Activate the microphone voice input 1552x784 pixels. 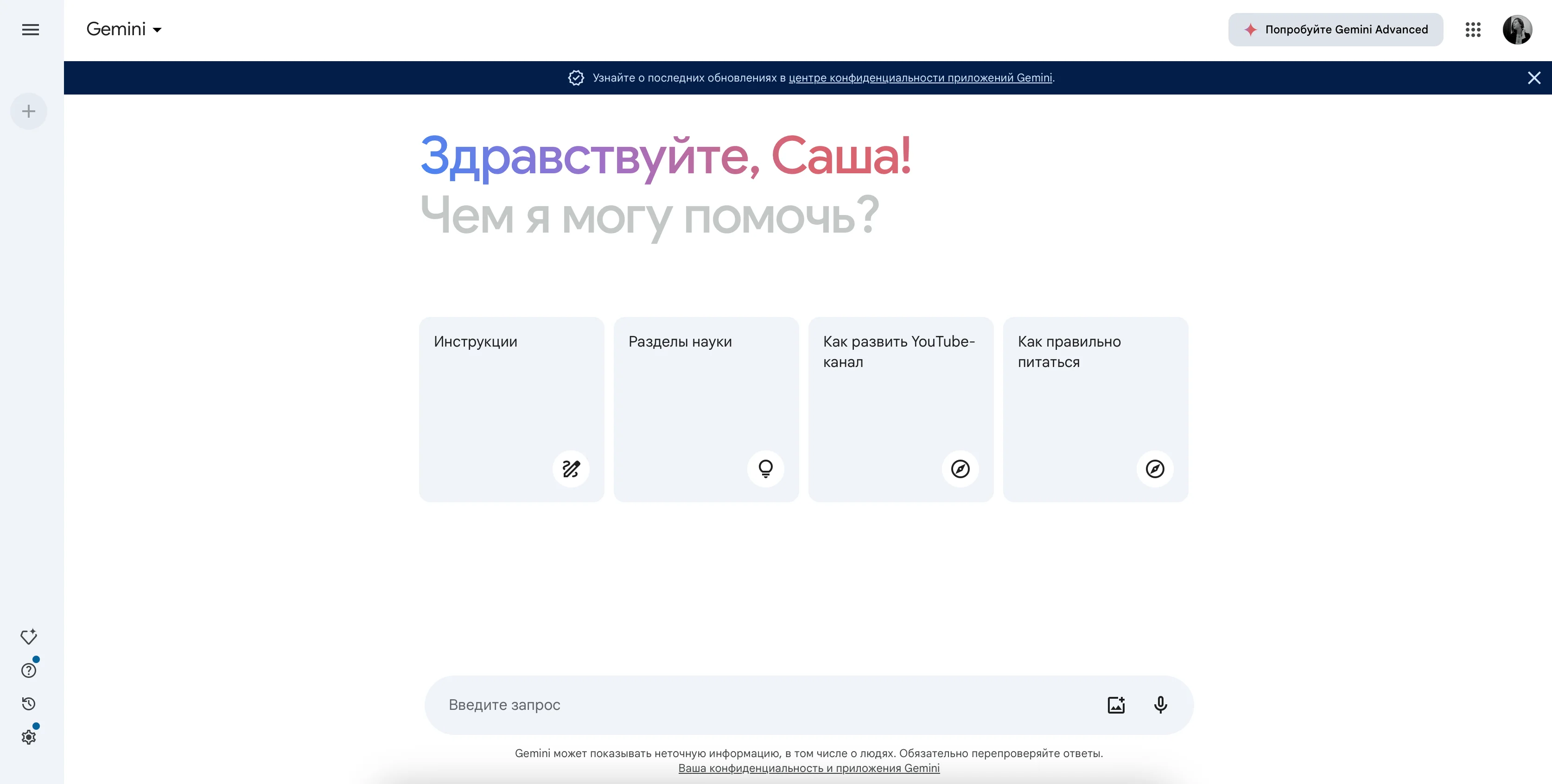point(1160,704)
